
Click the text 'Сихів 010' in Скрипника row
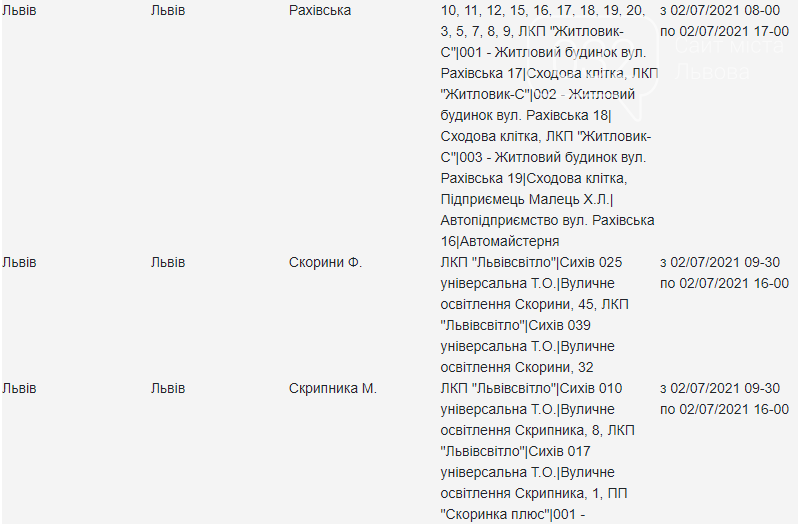[591, 389]
